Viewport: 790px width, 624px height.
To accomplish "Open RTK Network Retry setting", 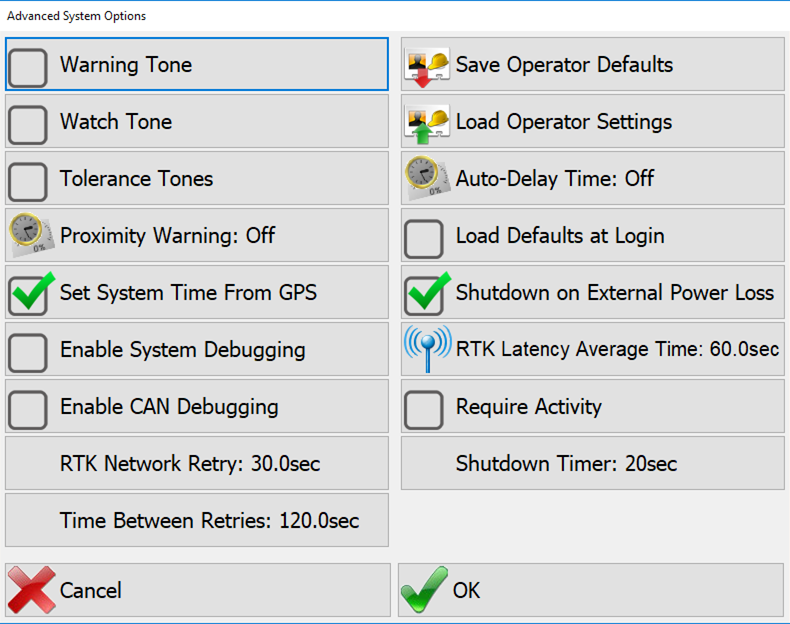I will [197, 463].
